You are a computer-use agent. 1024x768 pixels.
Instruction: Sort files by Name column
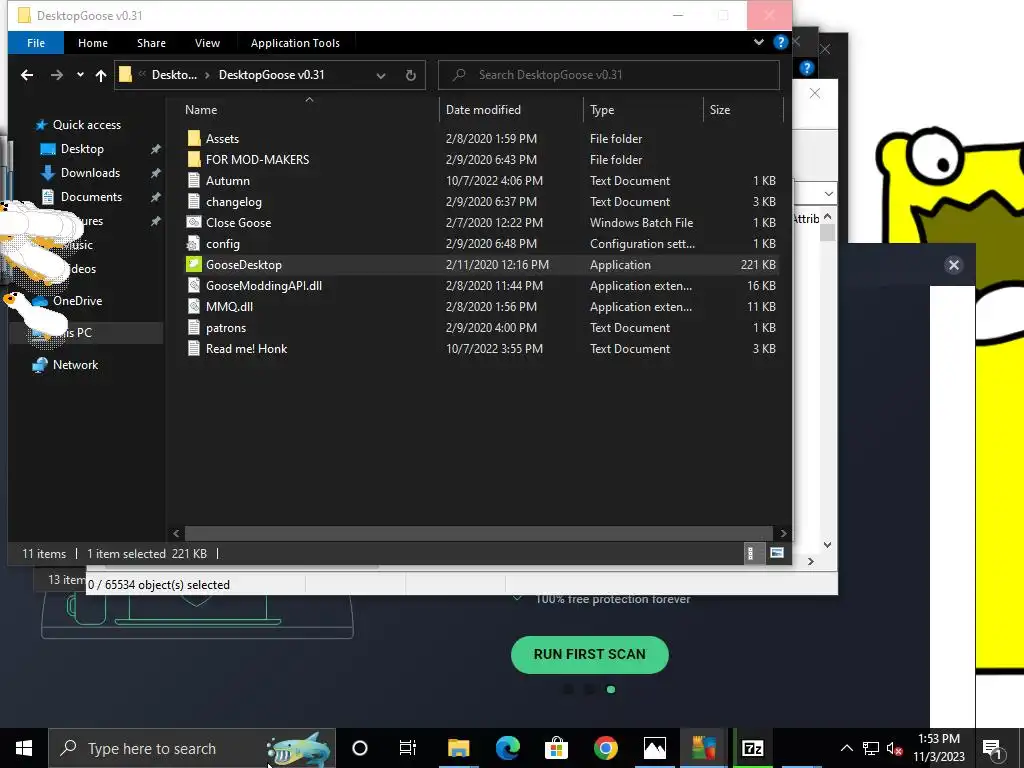[201, 110]
